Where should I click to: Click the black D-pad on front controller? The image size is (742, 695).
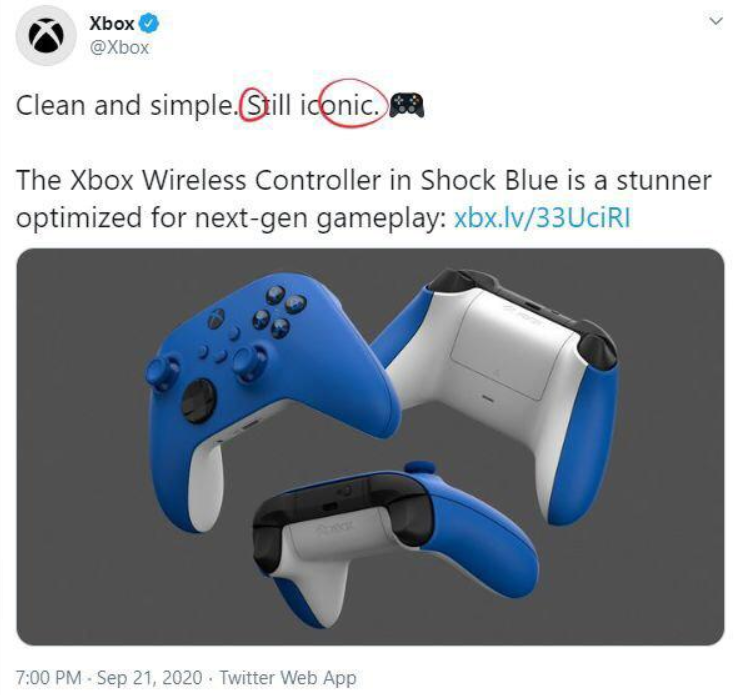pyautogui.click(x=199, y=400)
